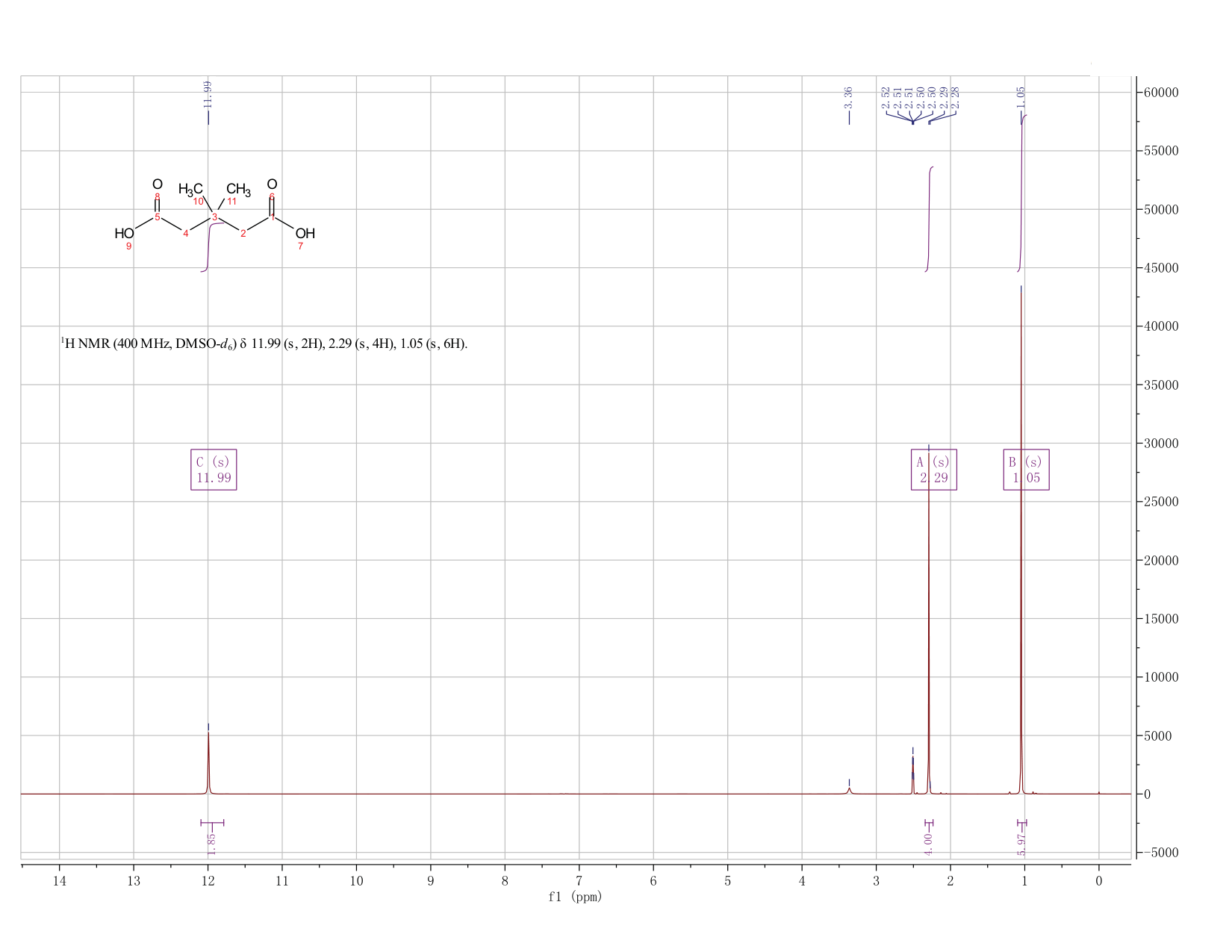Click the integral value 5.97 below baseline

pyautogui.click(x=1022, y=844)
